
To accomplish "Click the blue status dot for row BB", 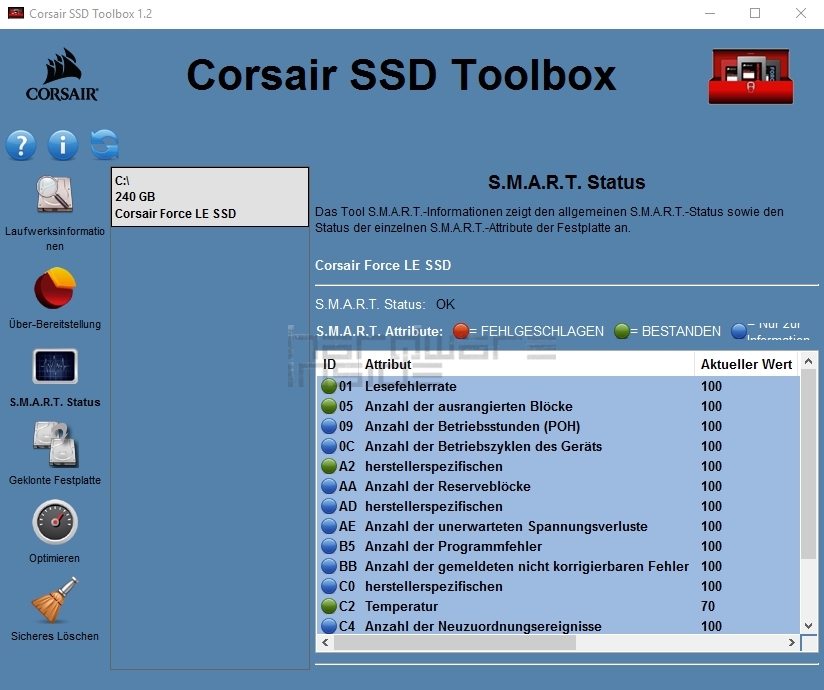I will (329, 566).
